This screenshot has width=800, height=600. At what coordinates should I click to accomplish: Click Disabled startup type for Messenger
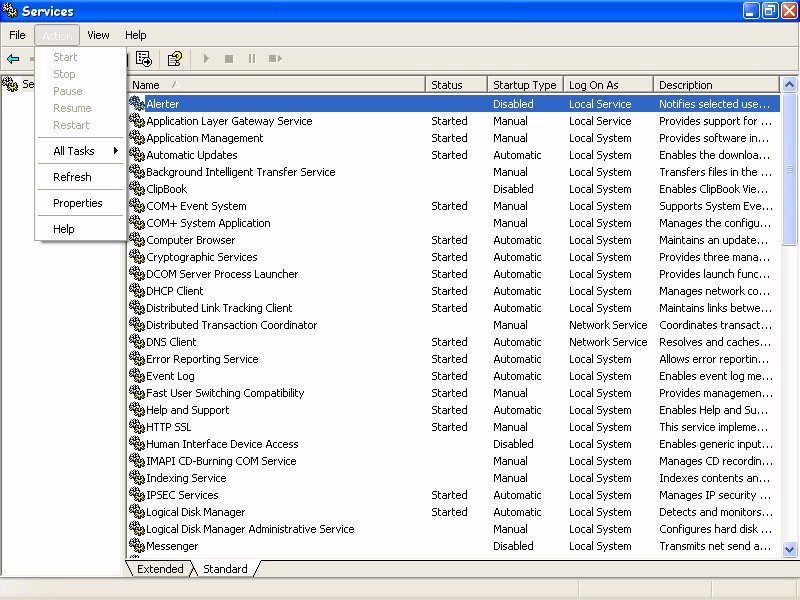coord(513,546)
